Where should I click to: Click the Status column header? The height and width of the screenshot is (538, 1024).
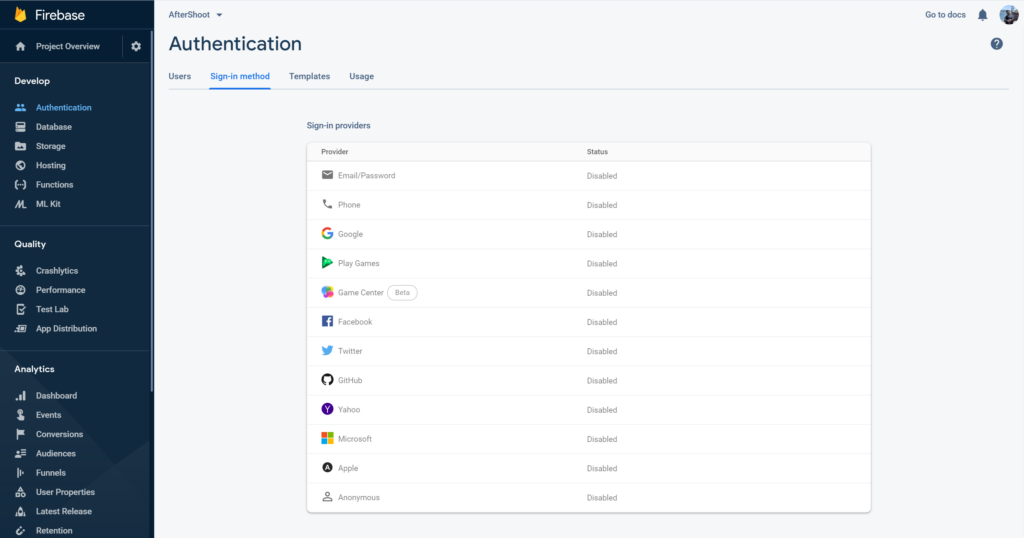point(597,151)
